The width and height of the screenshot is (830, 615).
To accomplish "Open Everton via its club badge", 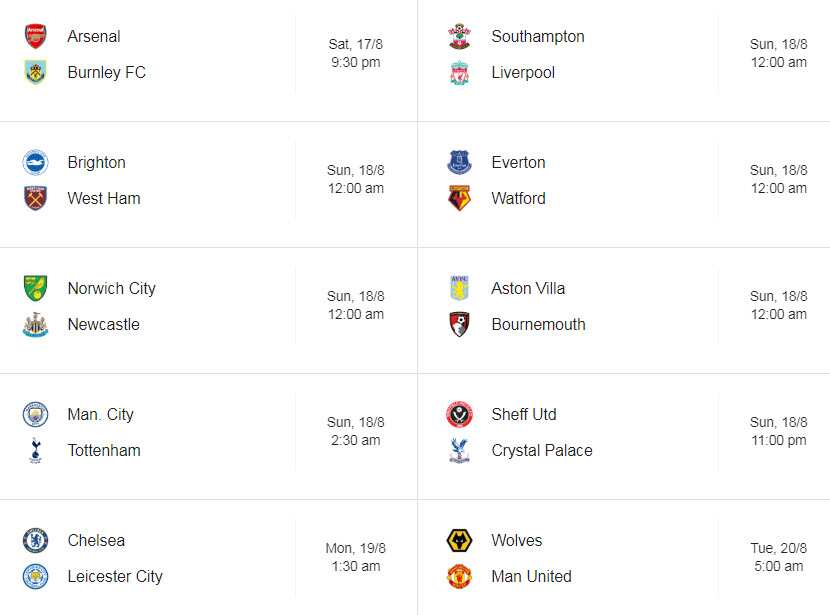I will tap(458, 162).
